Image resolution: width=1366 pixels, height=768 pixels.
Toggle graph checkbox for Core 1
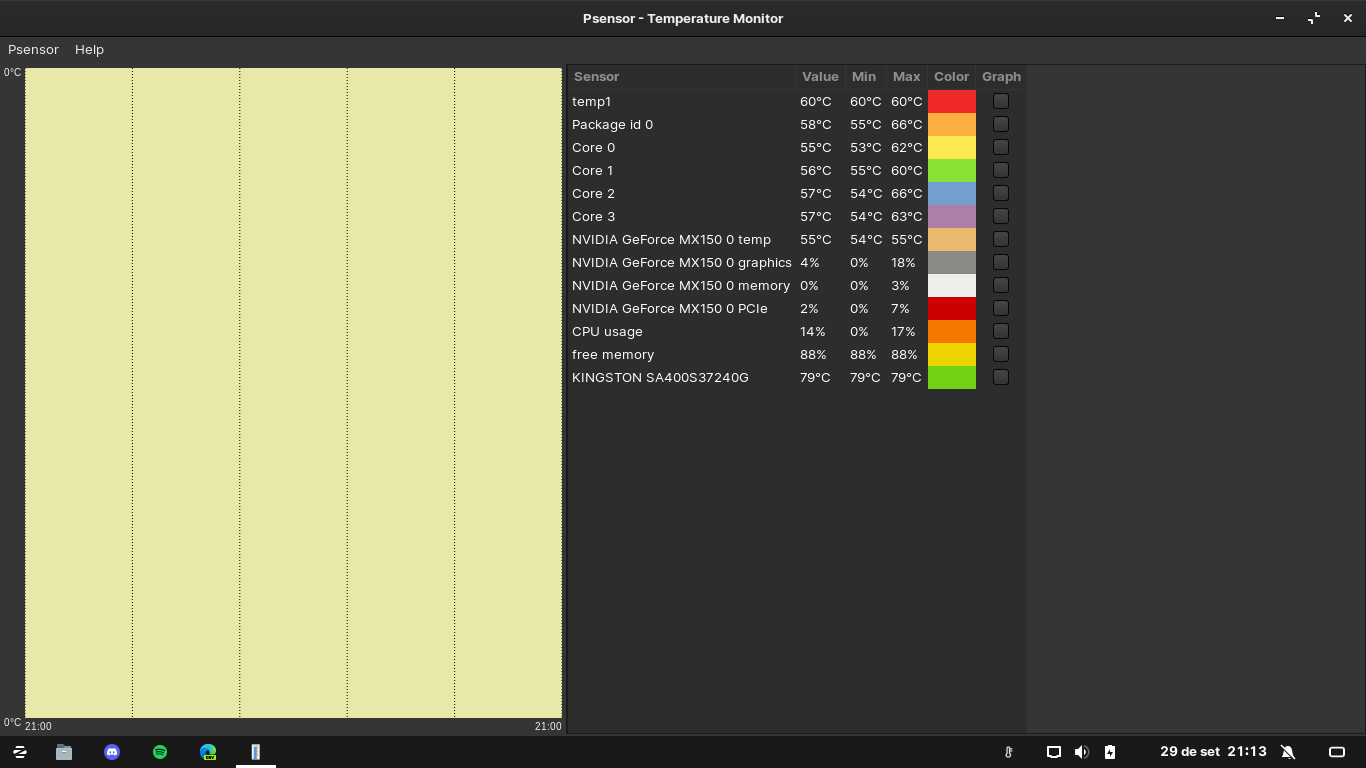[1001, 170]
